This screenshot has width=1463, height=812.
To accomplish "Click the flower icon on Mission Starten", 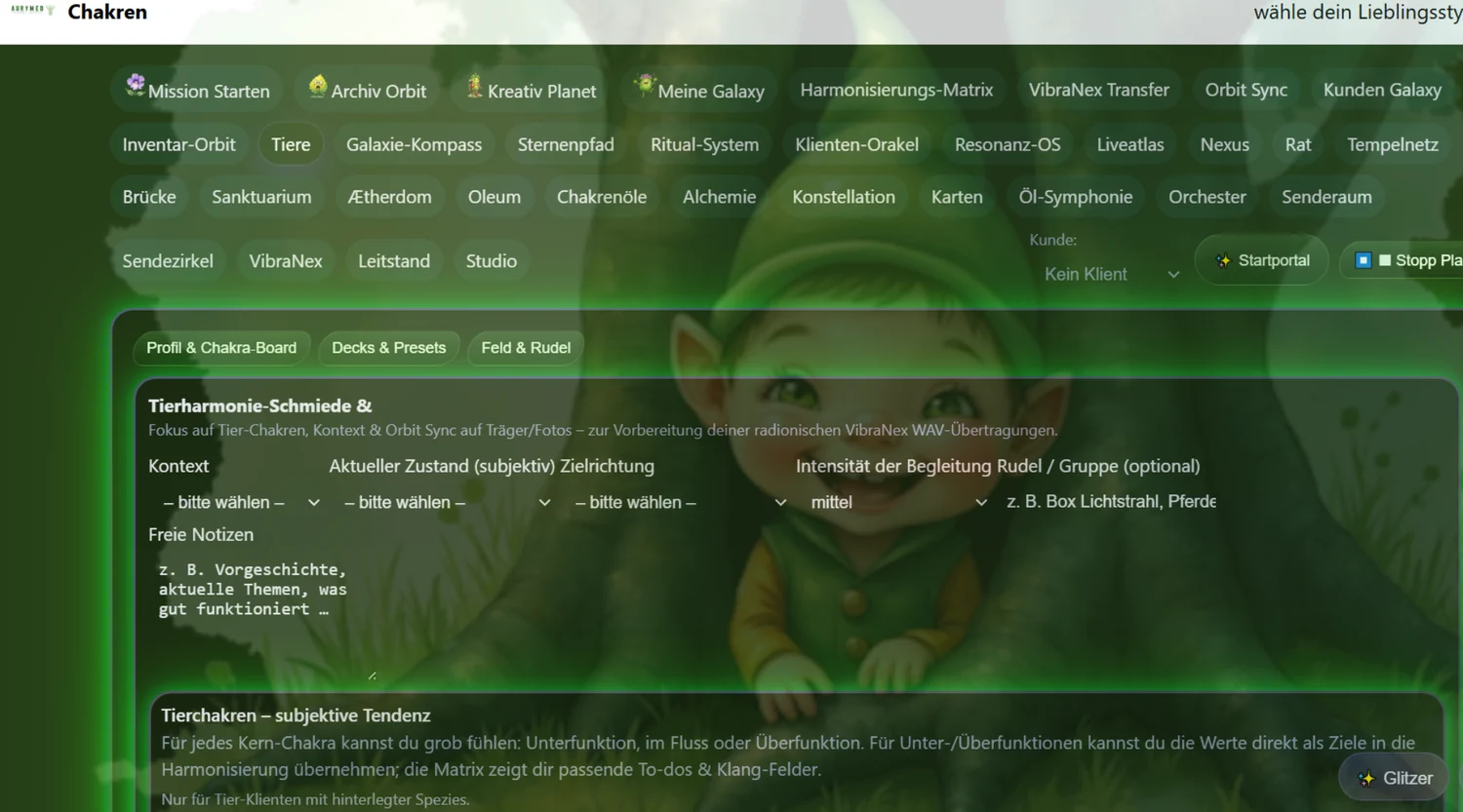I will pos(136,85).
